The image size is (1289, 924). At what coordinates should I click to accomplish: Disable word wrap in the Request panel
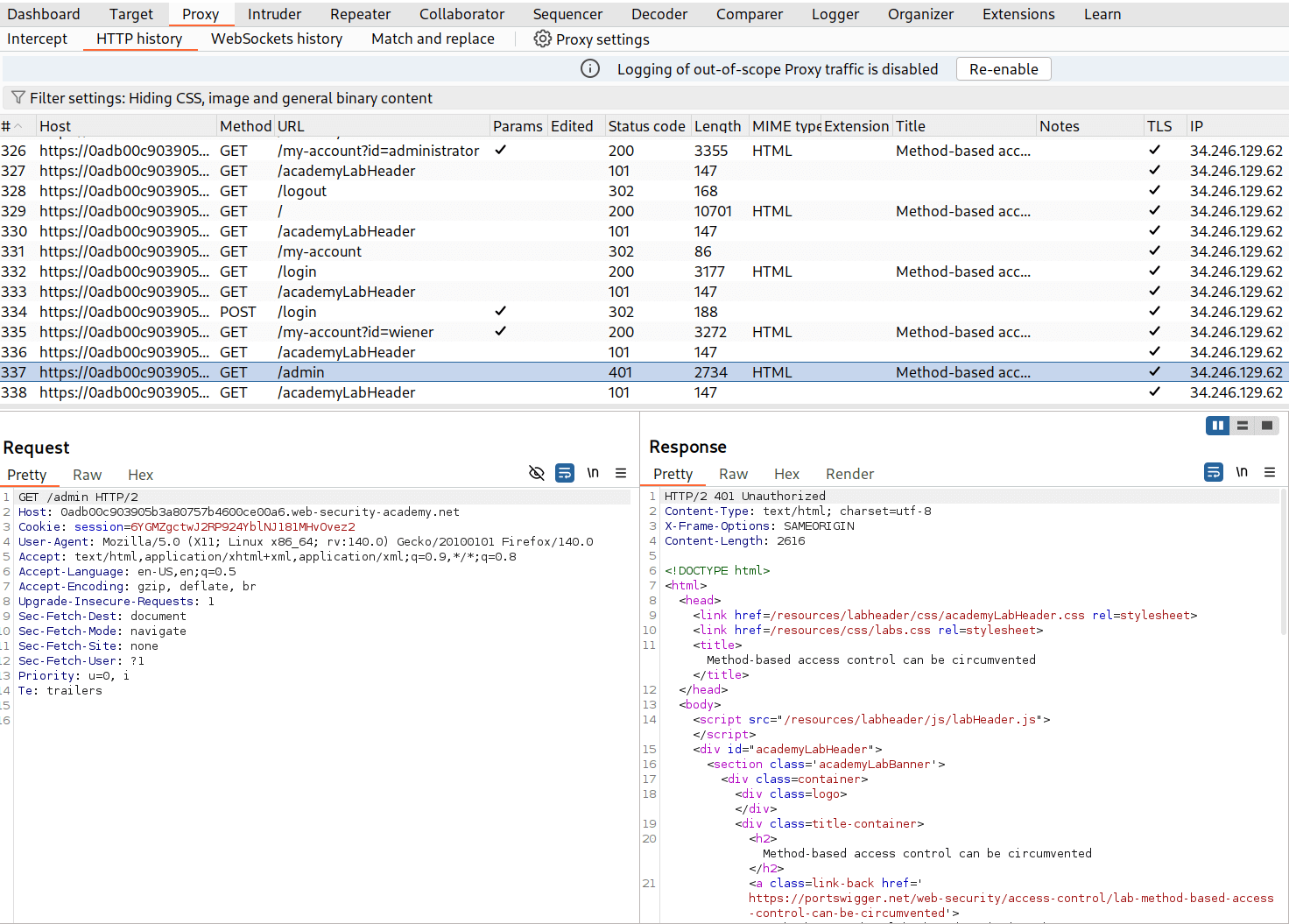[564, 472]
